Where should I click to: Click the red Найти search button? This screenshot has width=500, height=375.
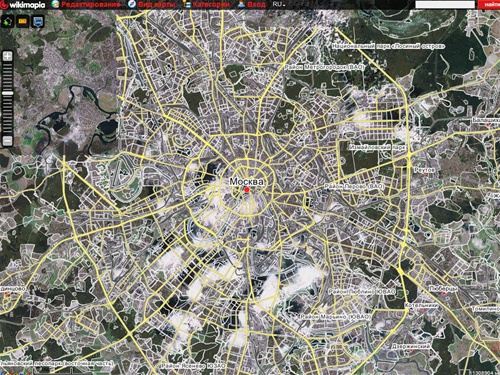[489, 4]
